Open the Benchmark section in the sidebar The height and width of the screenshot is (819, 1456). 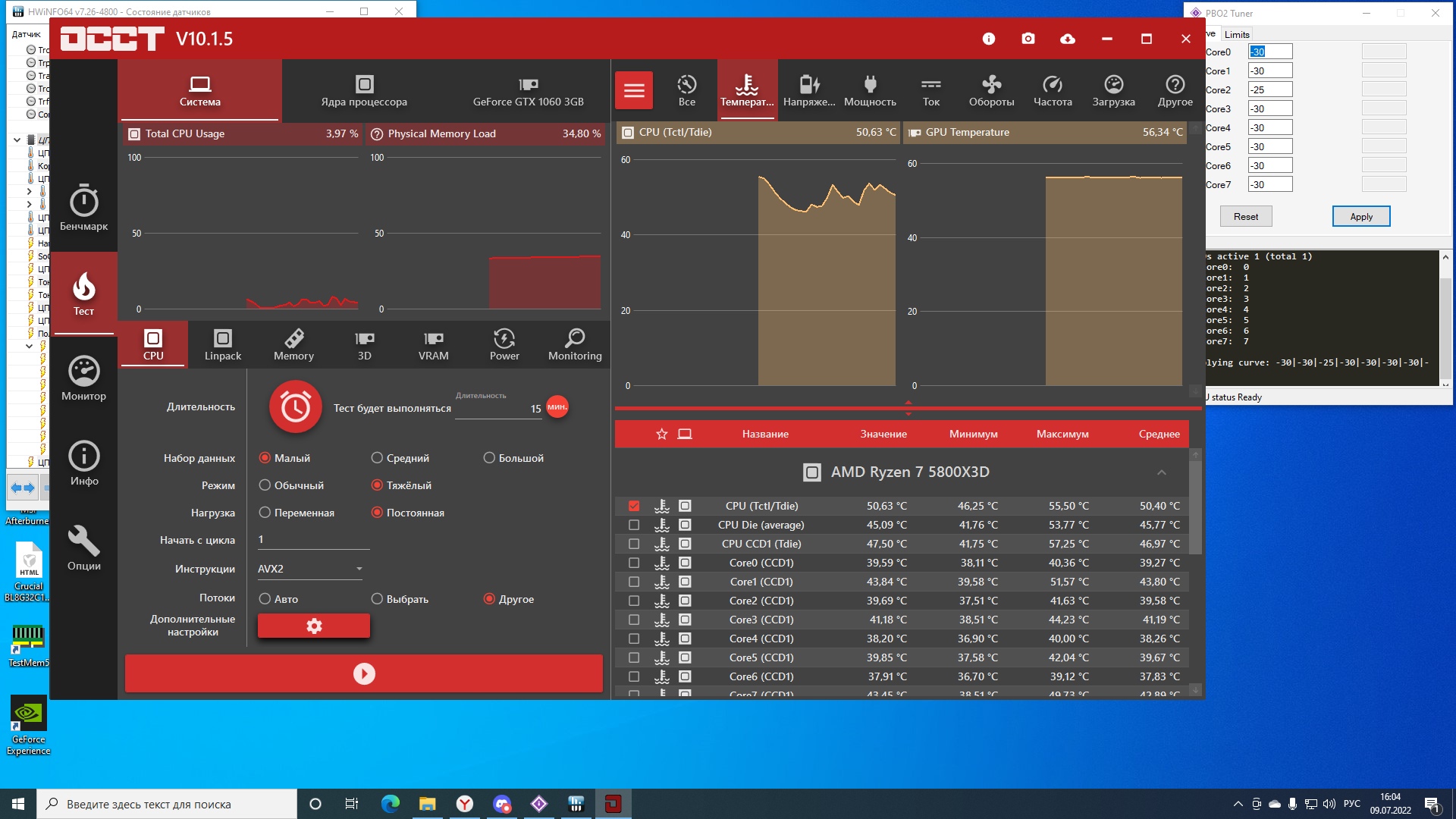[x=83, y=208]
